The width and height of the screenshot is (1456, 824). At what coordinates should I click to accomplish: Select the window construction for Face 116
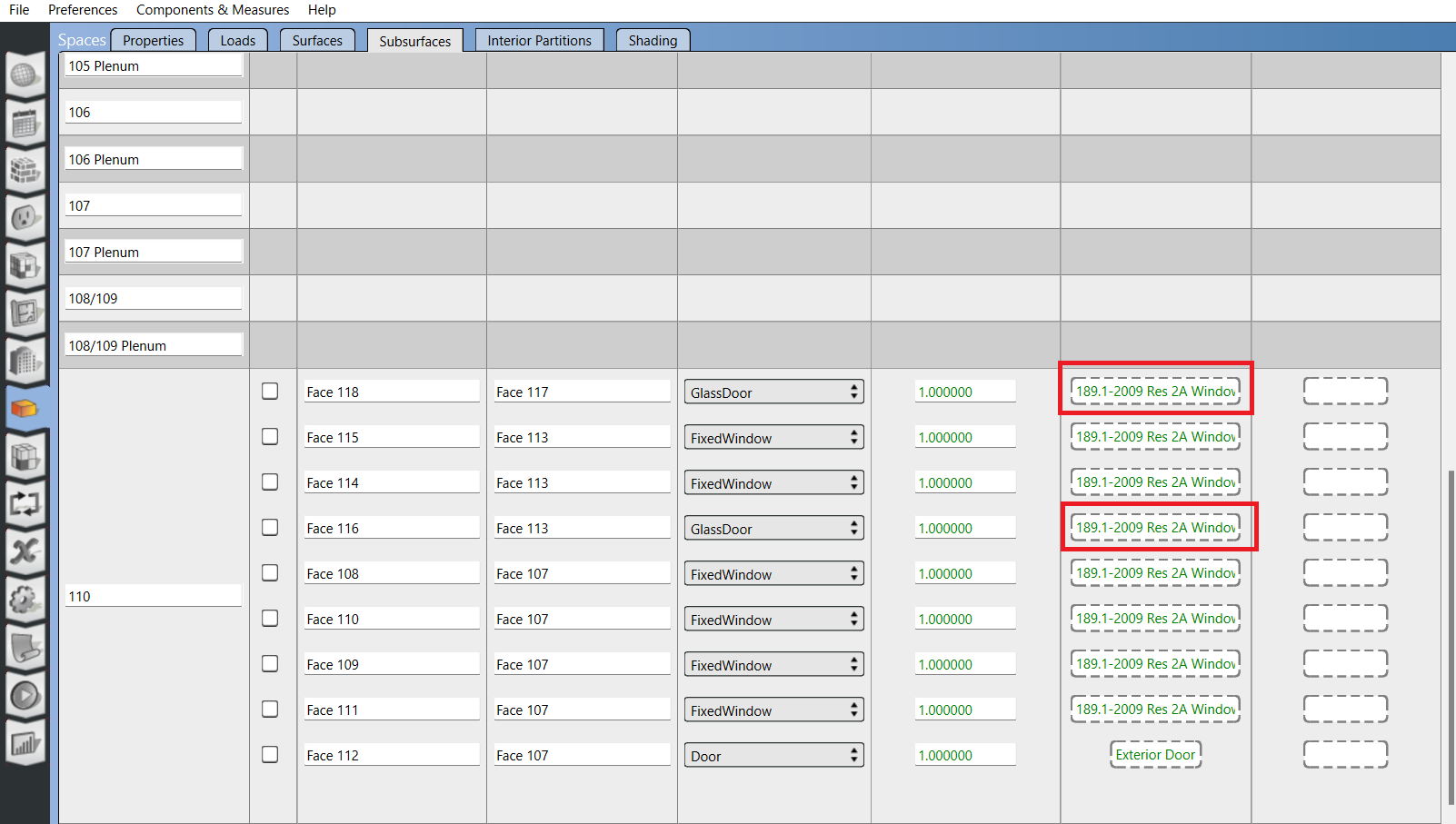[1155, 527]
